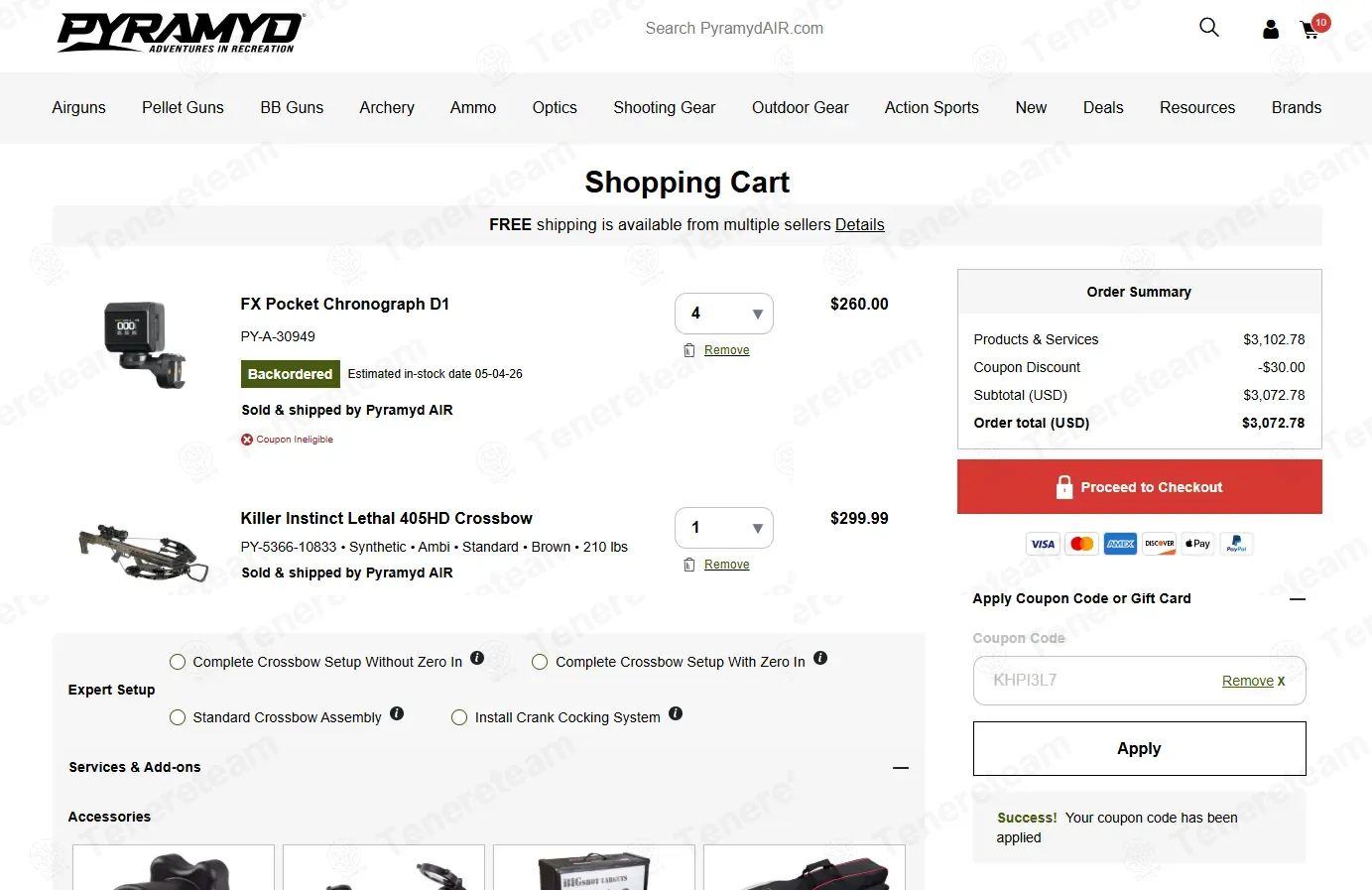Open the Brands menu

[1297, 107]
